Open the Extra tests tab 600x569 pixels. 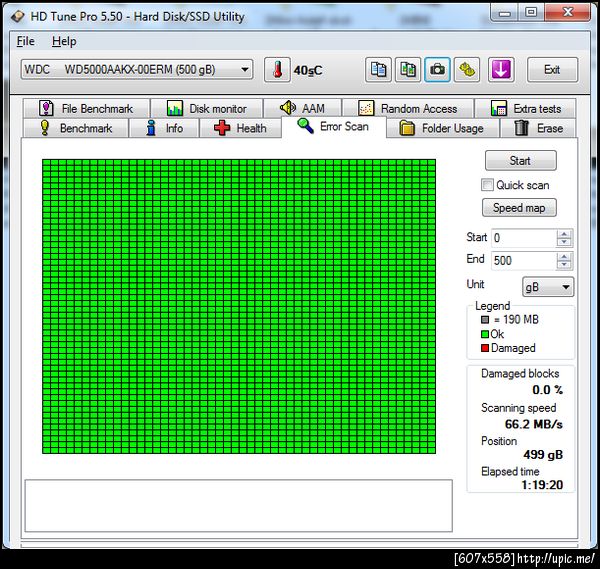pos(525,108)
